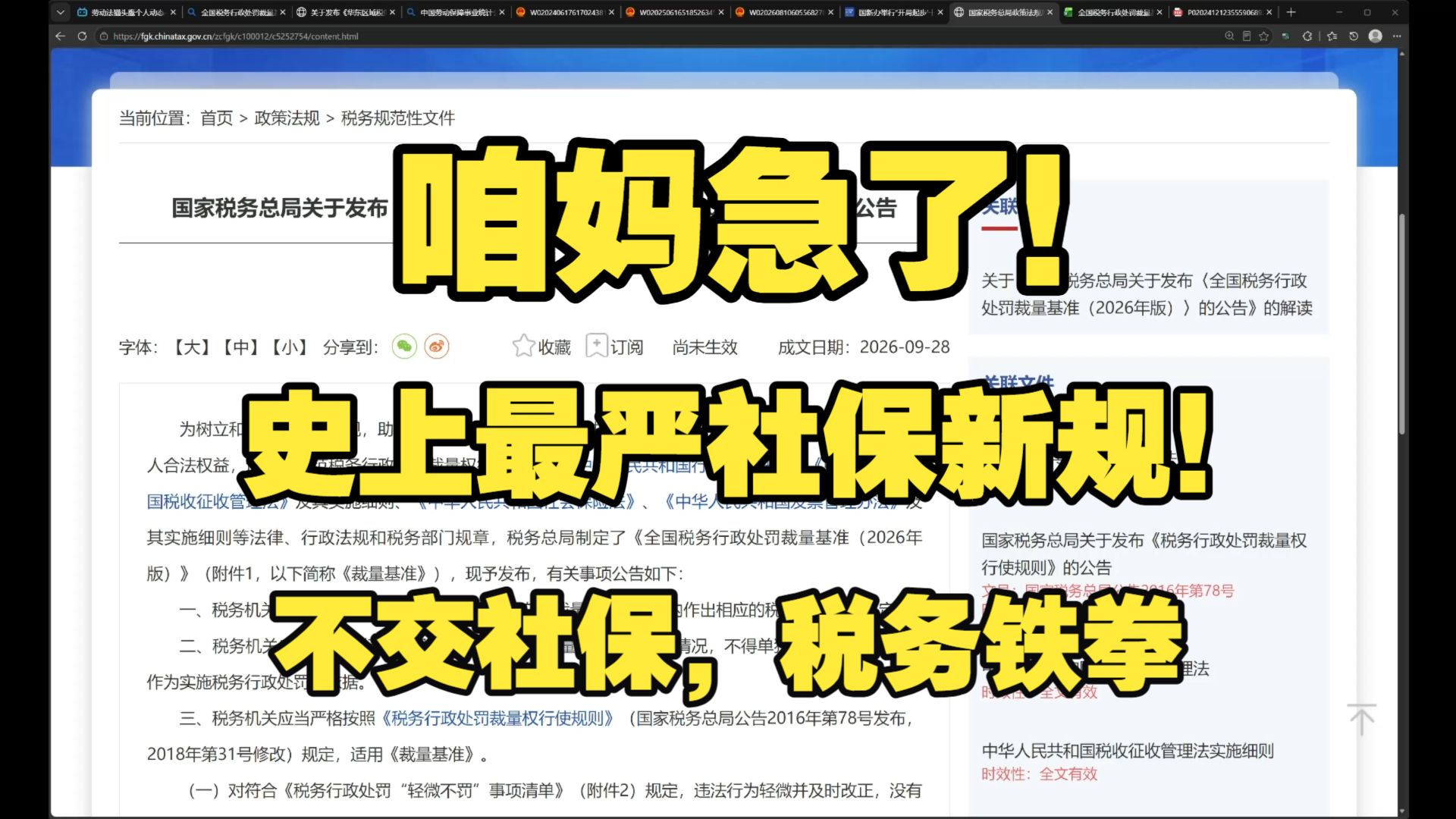Click the 成文日期：2026-09-28 text
The image size is (1456, 819).
(x=864, y=347)
